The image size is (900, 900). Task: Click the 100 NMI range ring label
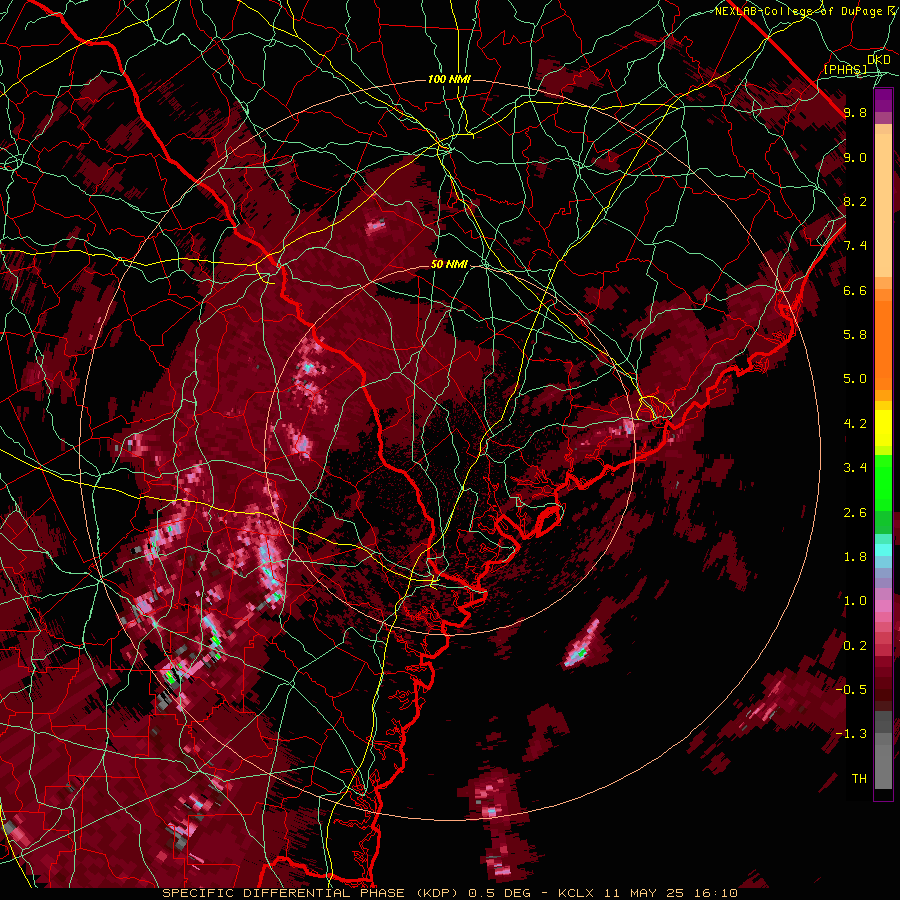pyautogui.click(x=449, y=79)
